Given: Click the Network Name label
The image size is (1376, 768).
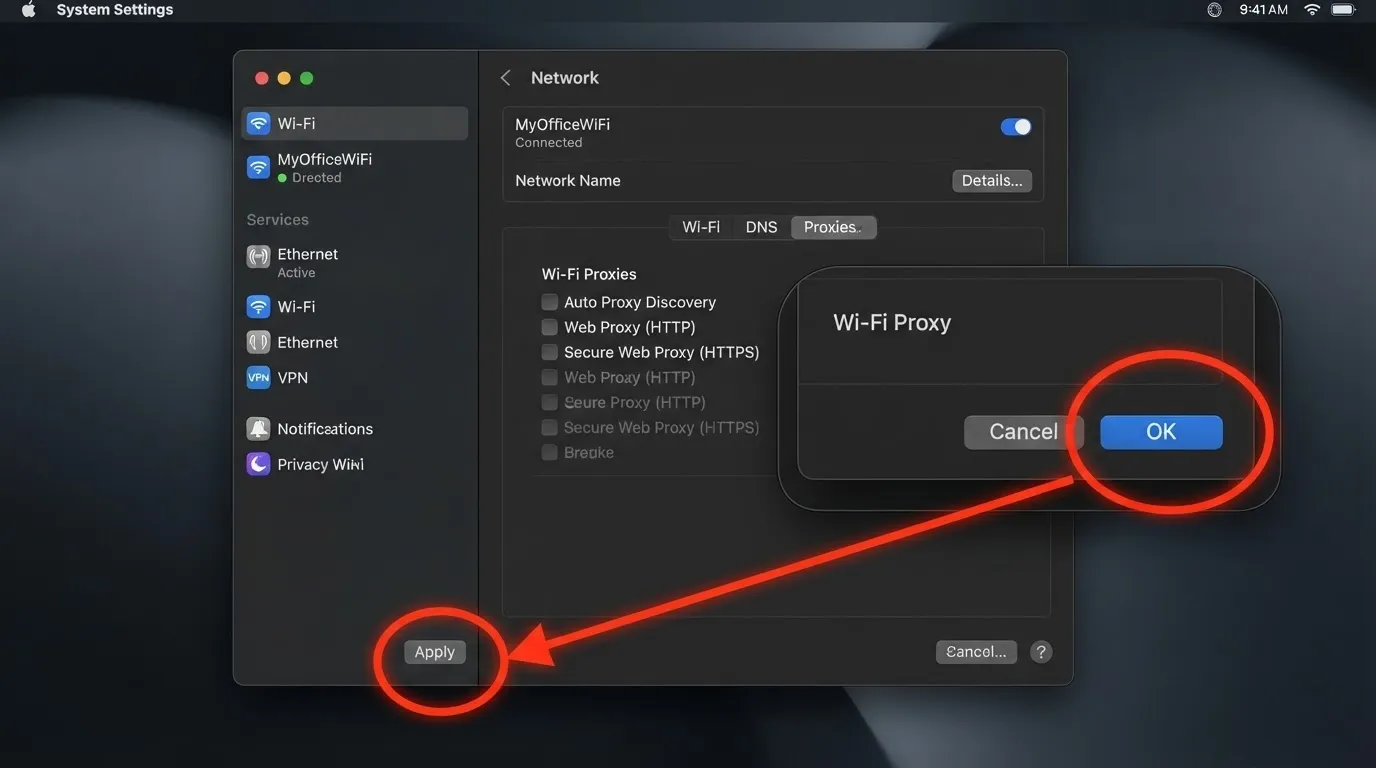Looking at the screenshot, I should coord(568,181).
